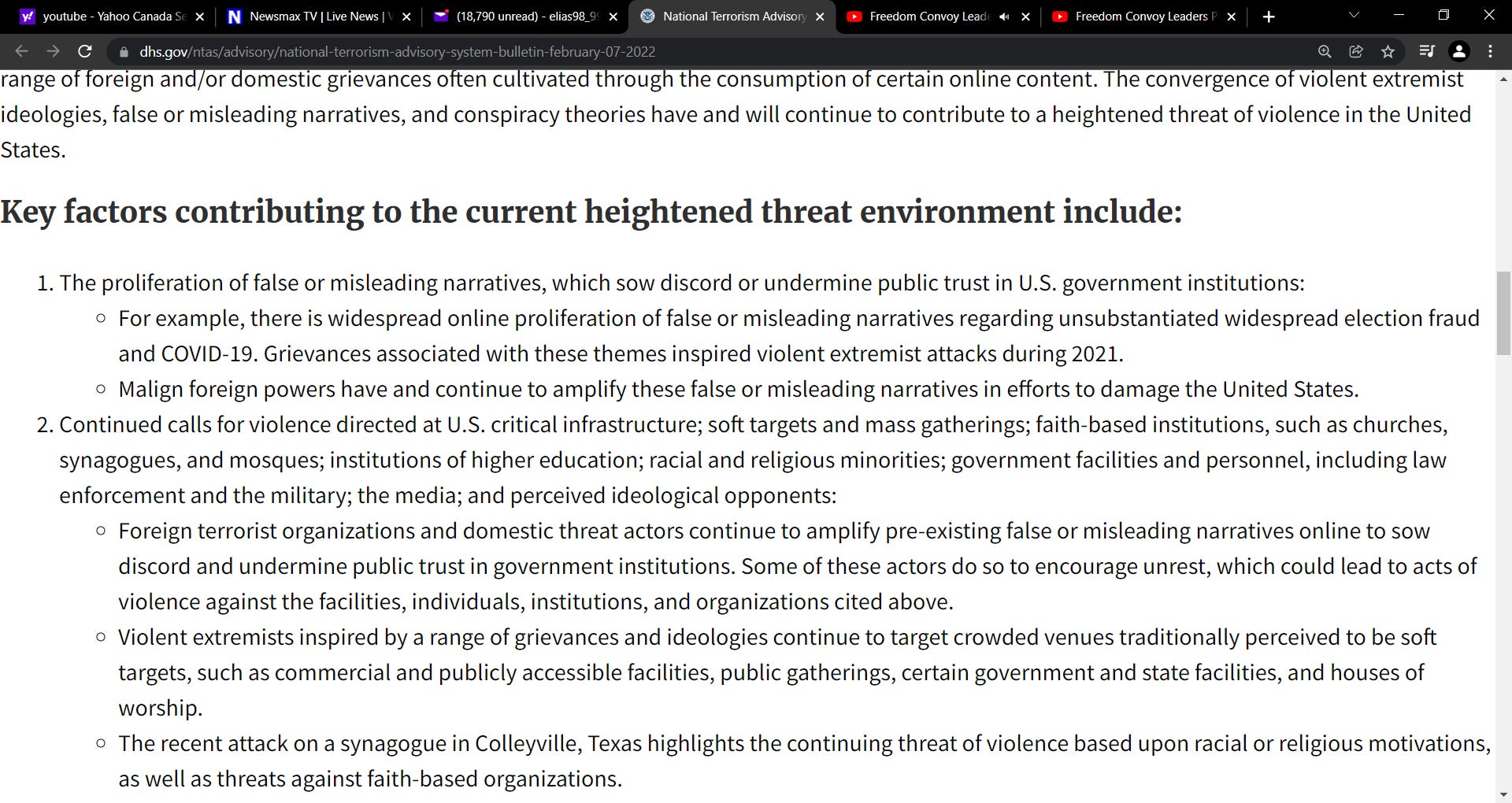The width and height of the screenshot is (1512, 803).
Task: Switch to Yahoo Mail unread tab
Action: pyautogui.click(x=524, y=17)
